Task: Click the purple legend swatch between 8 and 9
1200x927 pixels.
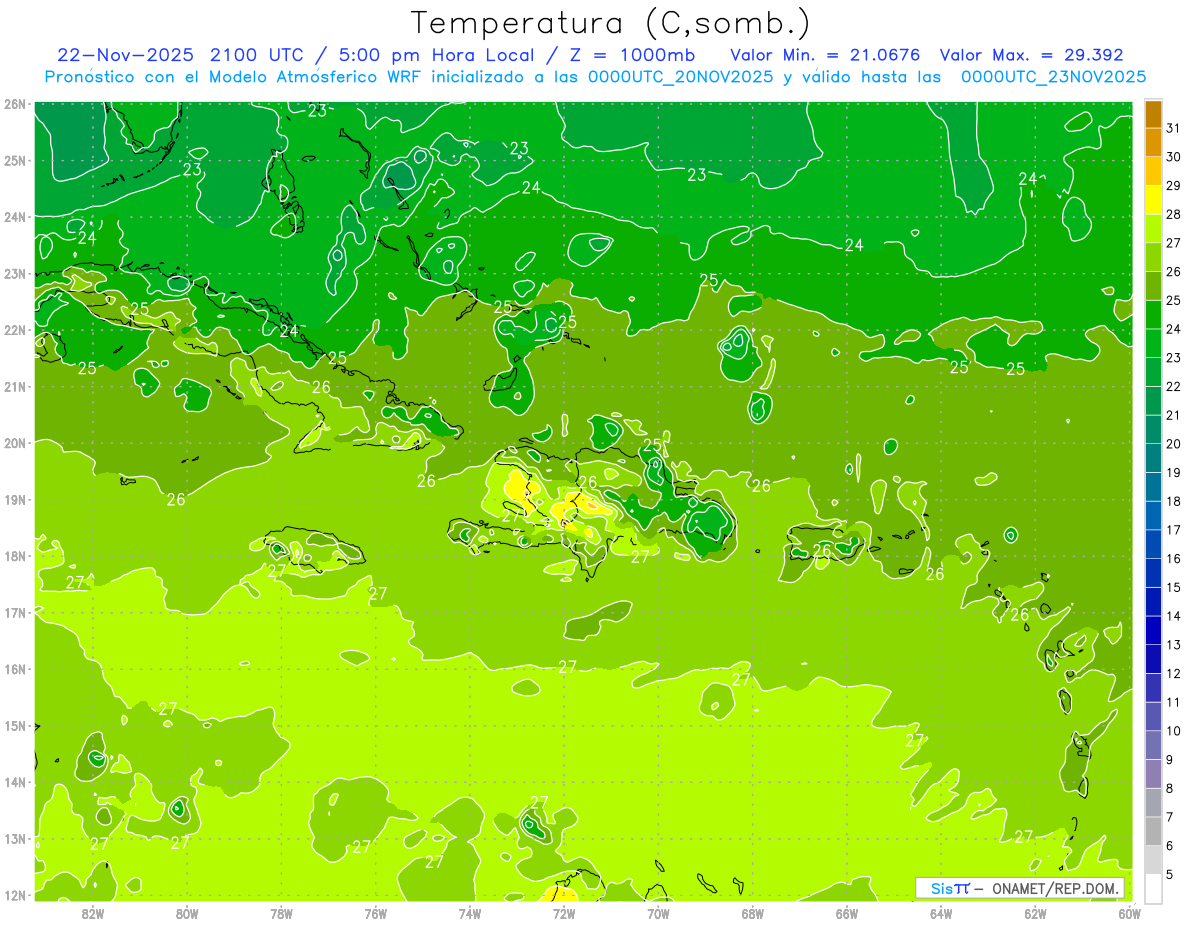Action: [x=1153, y=773]
